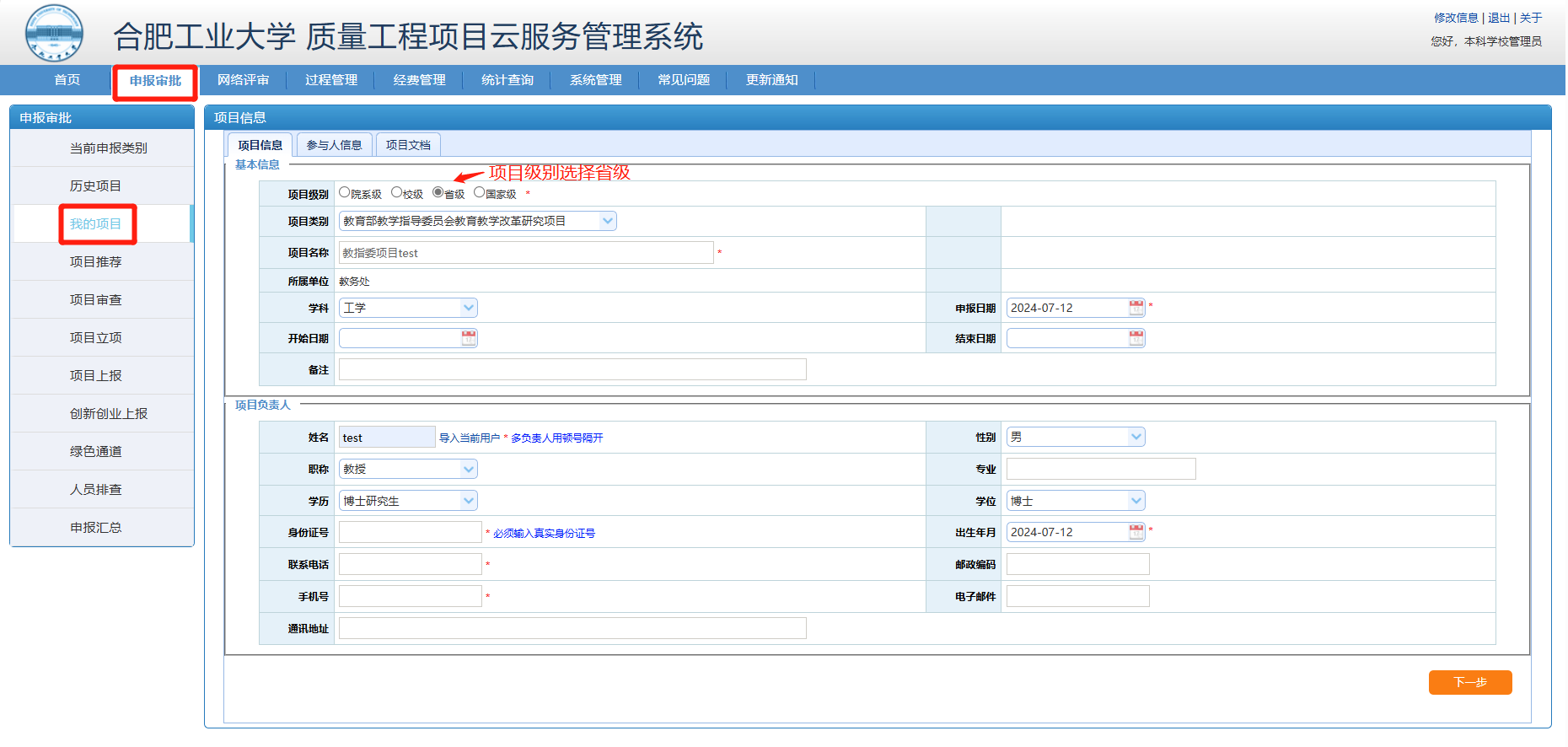Open the 学科 dropdown list
Screen dimensions: 1568x747
(468, 308)
